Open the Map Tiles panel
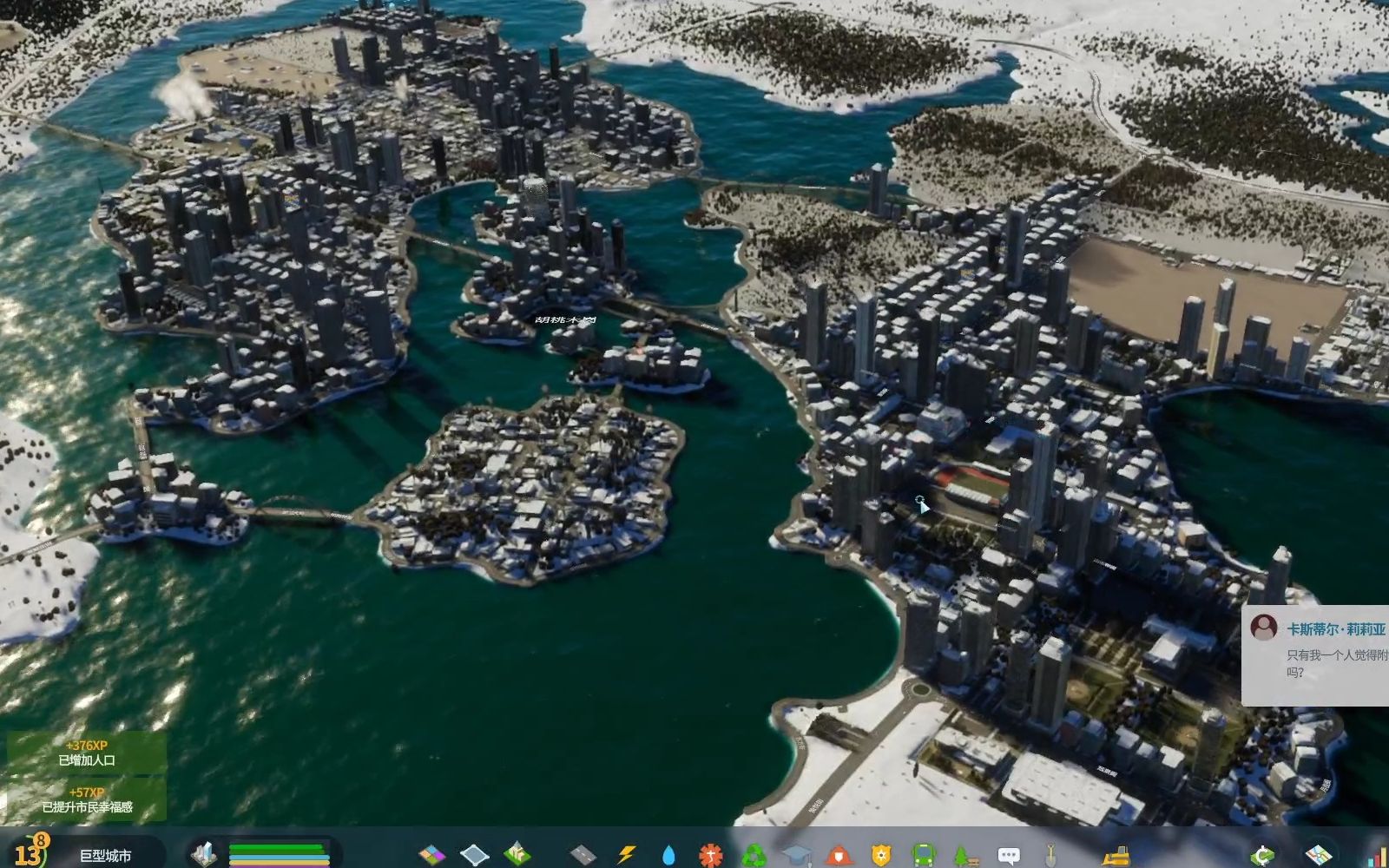Viewport: 1389px width, 868px height. click(1319, 854)
